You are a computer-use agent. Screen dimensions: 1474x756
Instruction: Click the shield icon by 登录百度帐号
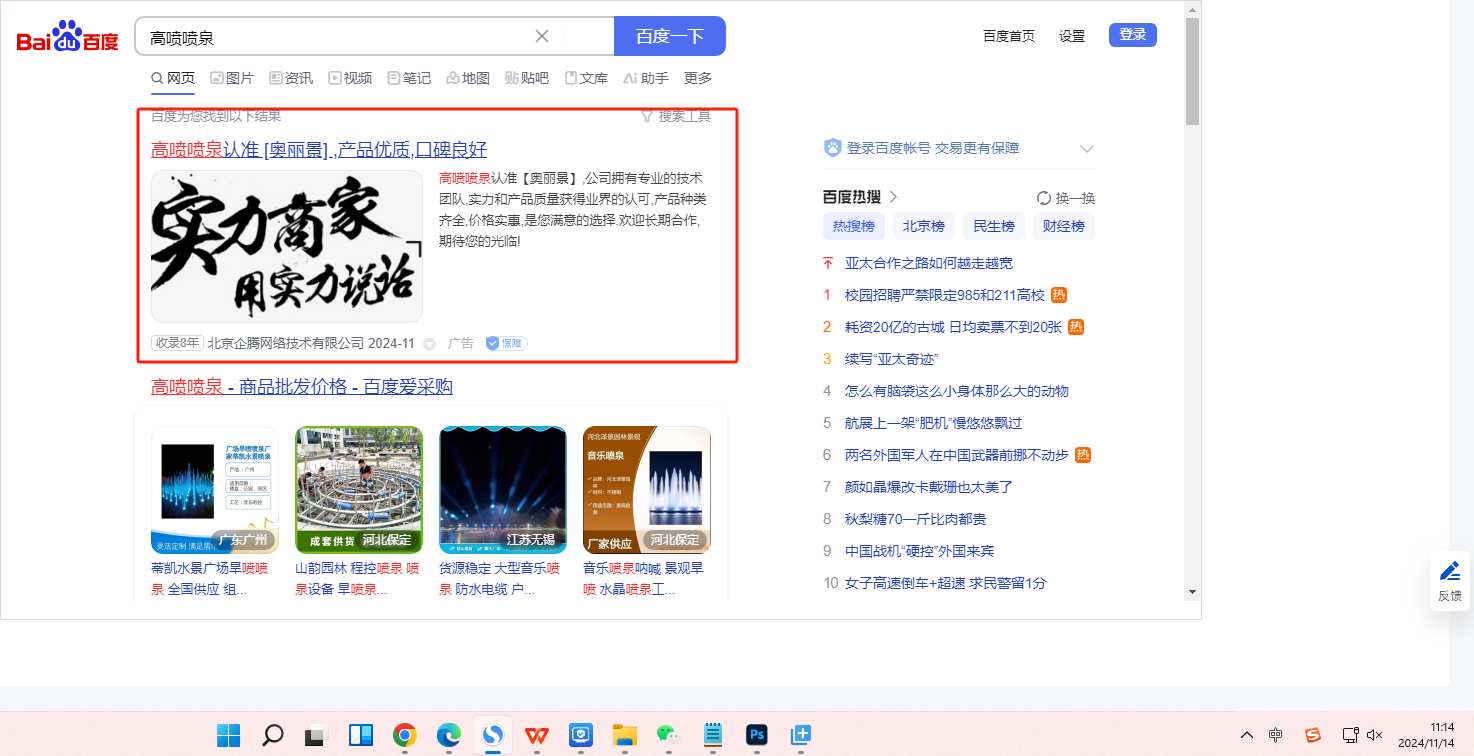[832, 148]
